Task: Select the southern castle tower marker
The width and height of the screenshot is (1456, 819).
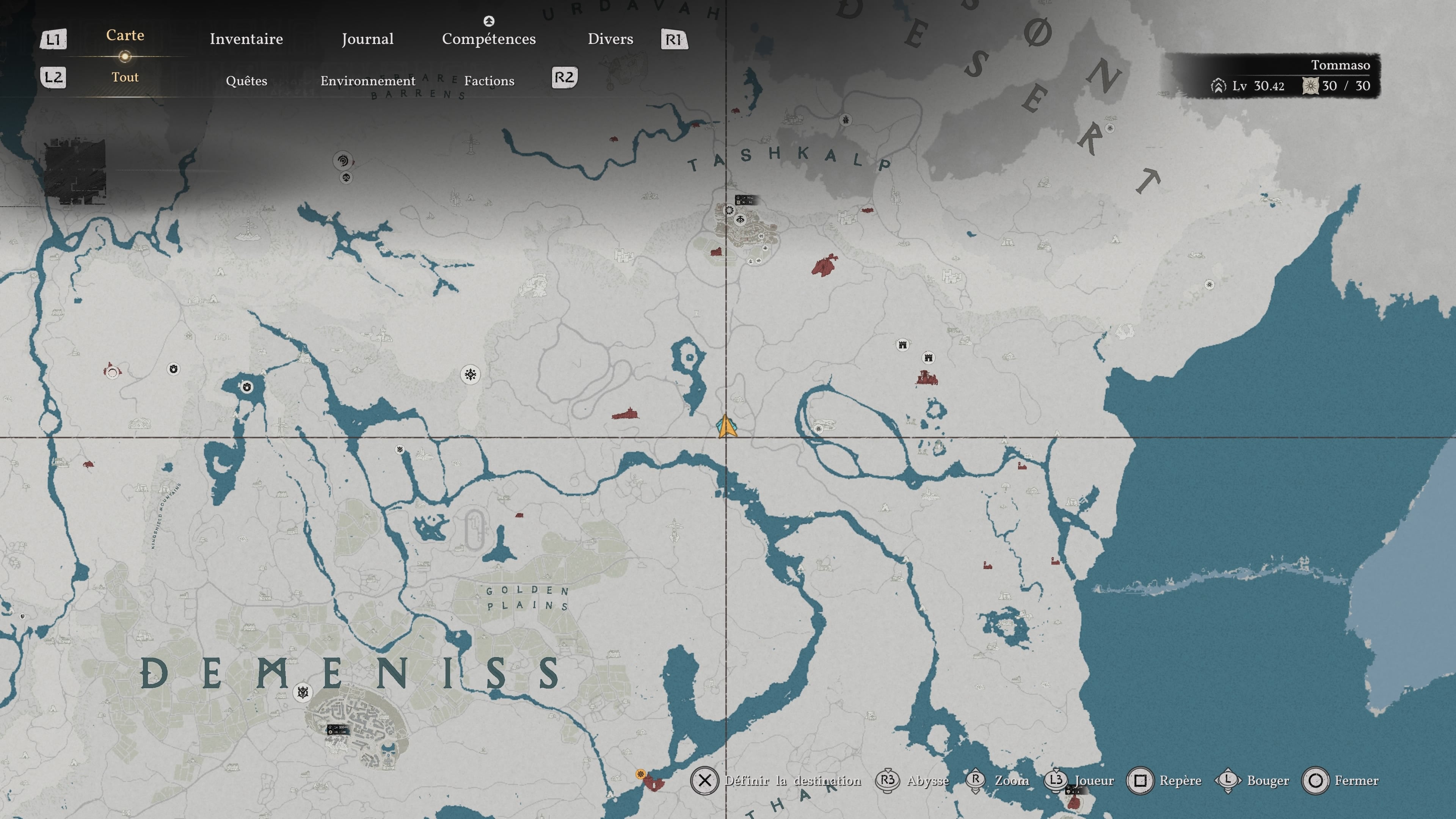Action: [928, 358]
